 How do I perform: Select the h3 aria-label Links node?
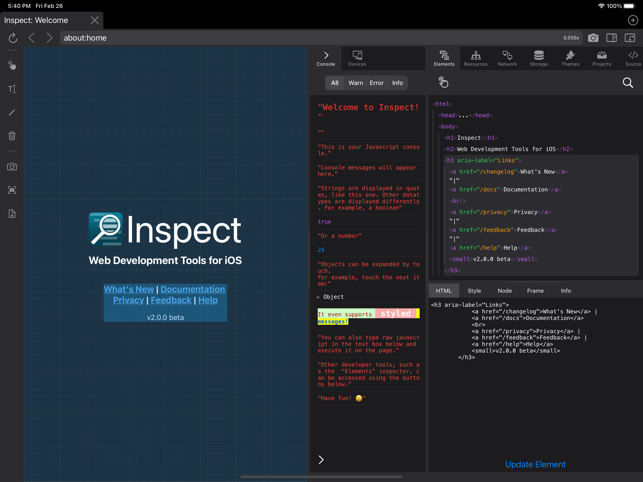click(483, 160)
